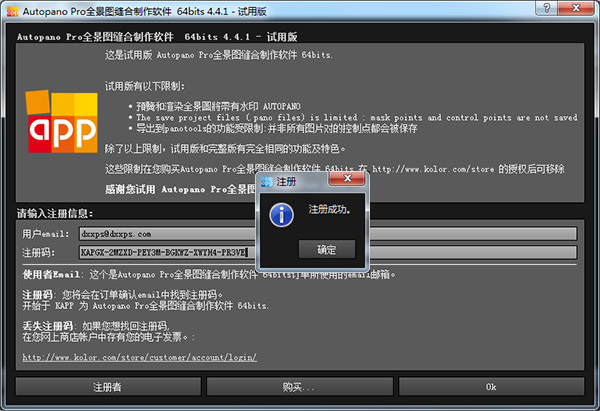The height and width of the screenshot is (411, 600).
Task: Click the main window title bar app icon
Action: click(13, 11)
